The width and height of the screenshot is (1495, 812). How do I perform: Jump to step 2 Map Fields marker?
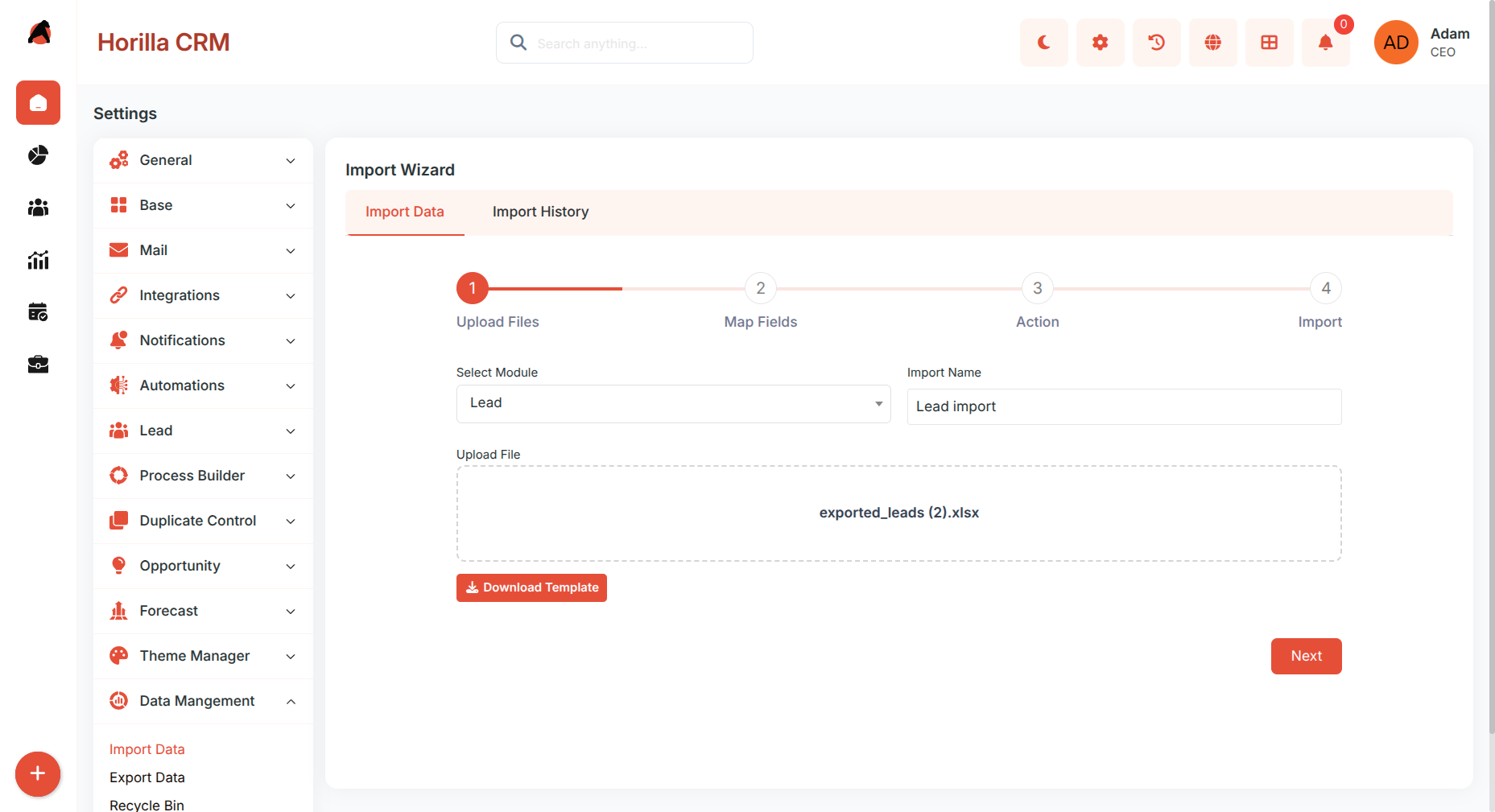click(x=760, y=288)
